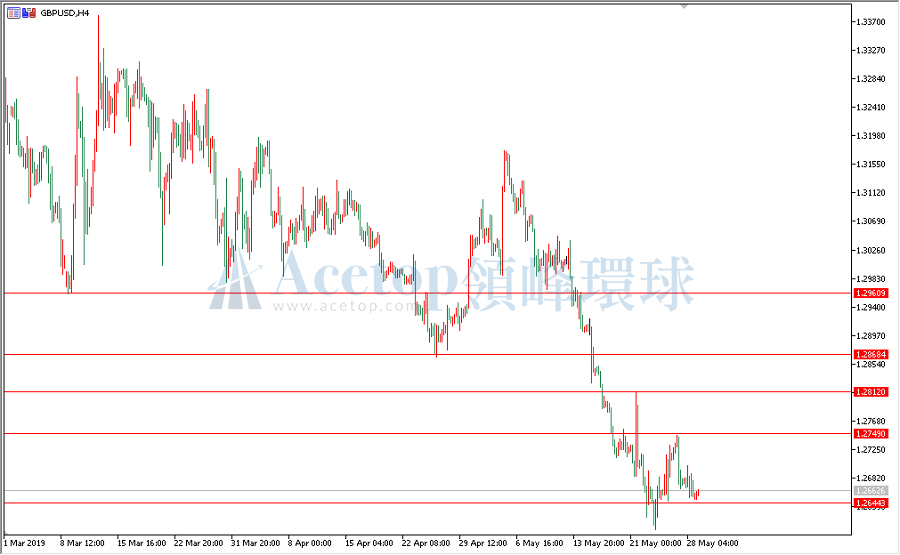This screenshot has height=555, width=900.
Task: Click the 6 May 16:00 time label
Action: (539, 543)
